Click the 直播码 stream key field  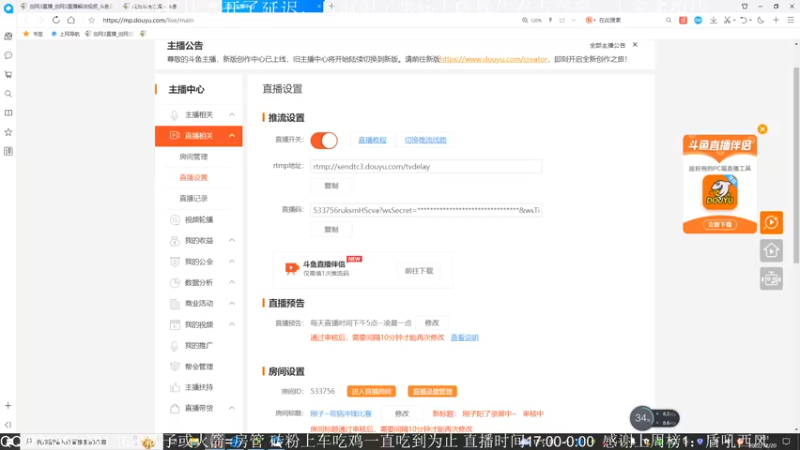426,210
